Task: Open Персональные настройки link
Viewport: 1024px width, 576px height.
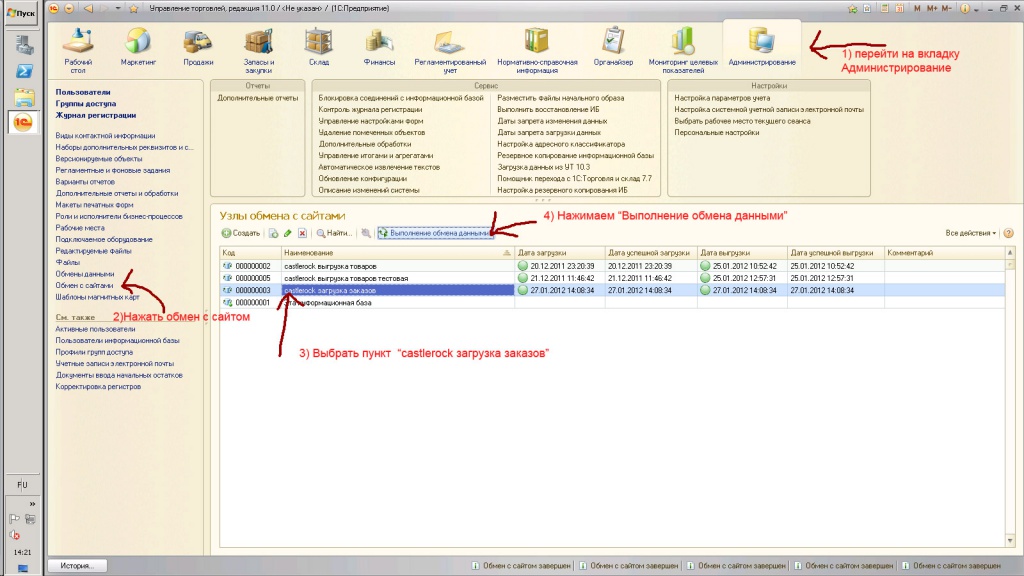Action: coord(716,133)
